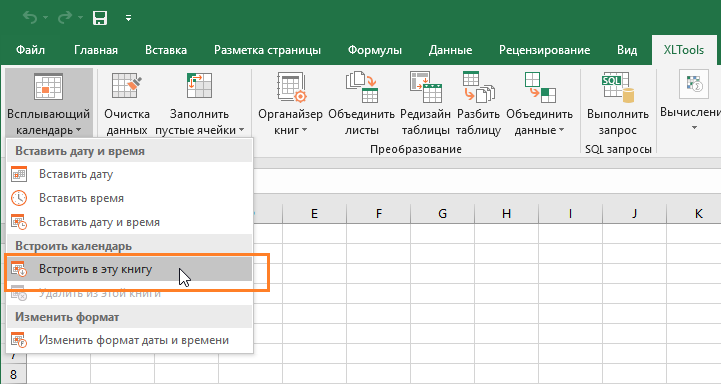Open the Undo history dropdown arrow
Screen dimensions: 721x384
46,18
